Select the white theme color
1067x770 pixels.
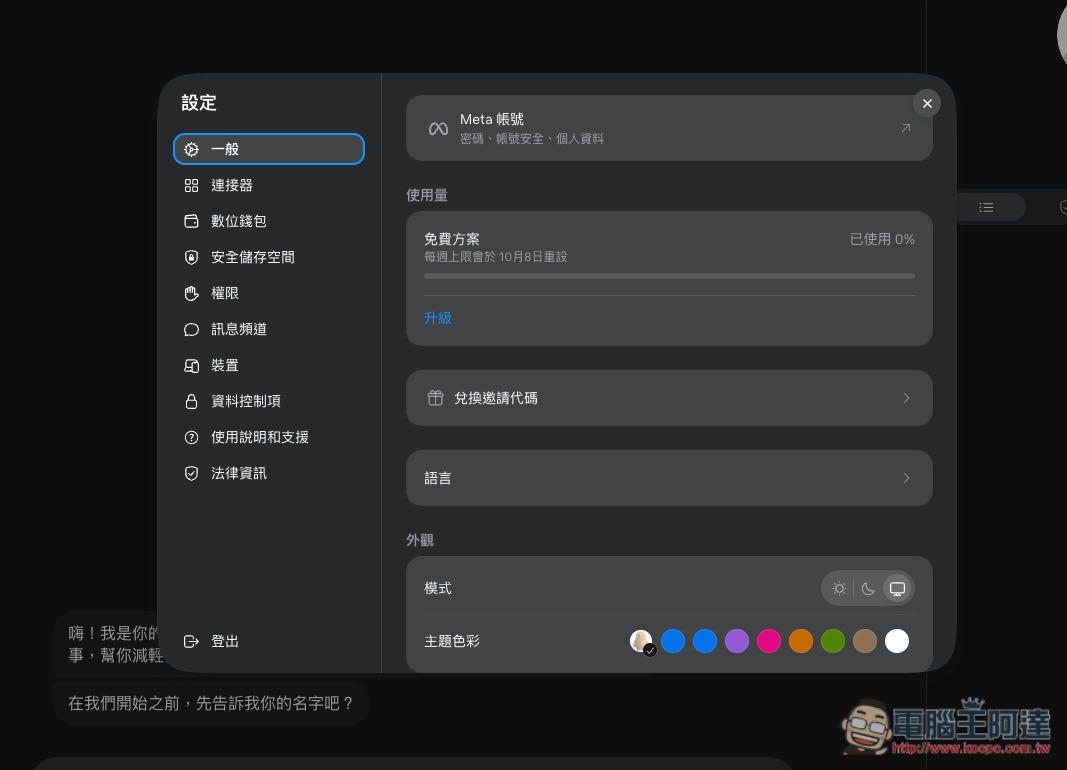click(x=897, y=641)
